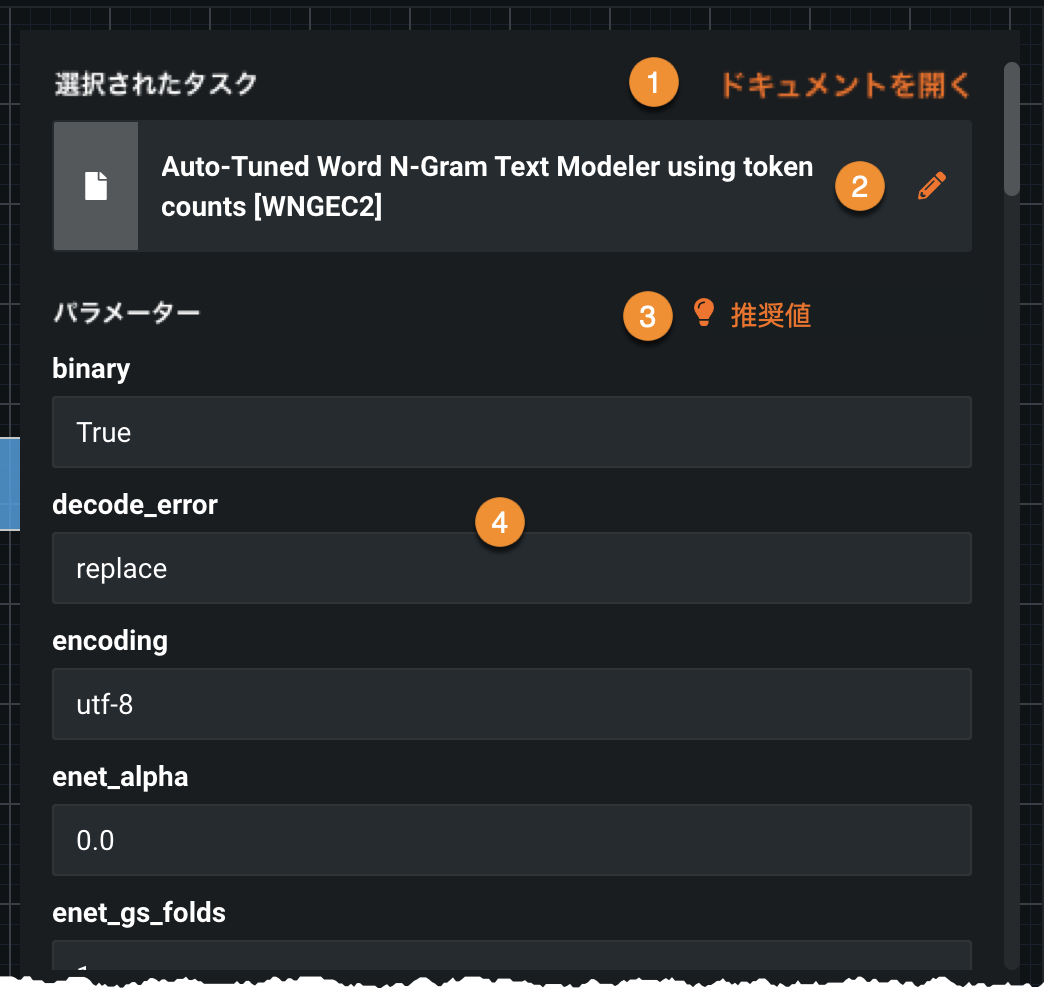This screenshot has height=988, width=1044.
Task: Click the orange badge numbered 3
Action: [x=647, y=316]
